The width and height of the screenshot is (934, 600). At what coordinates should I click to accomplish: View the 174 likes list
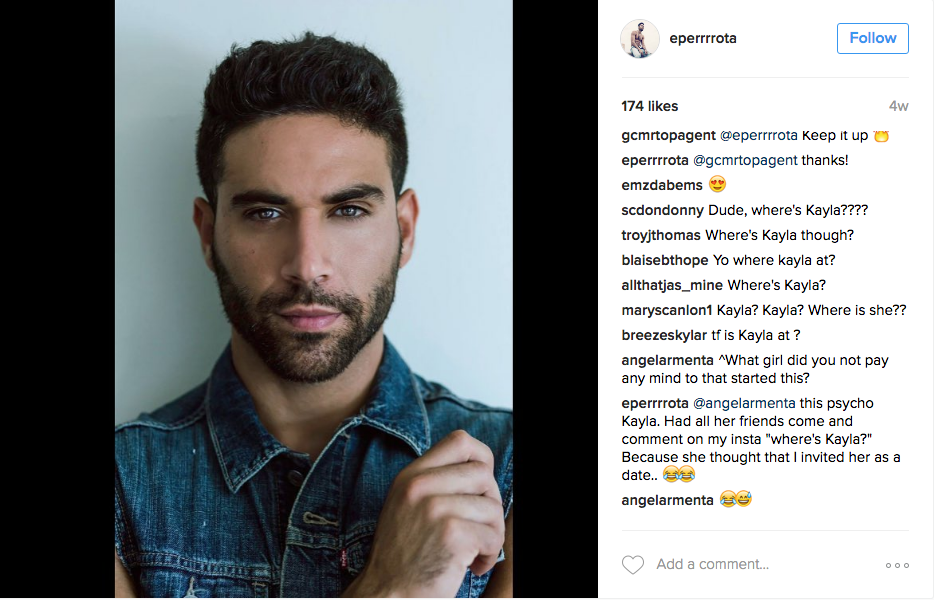pyautogui.click(x=649, y=106)
